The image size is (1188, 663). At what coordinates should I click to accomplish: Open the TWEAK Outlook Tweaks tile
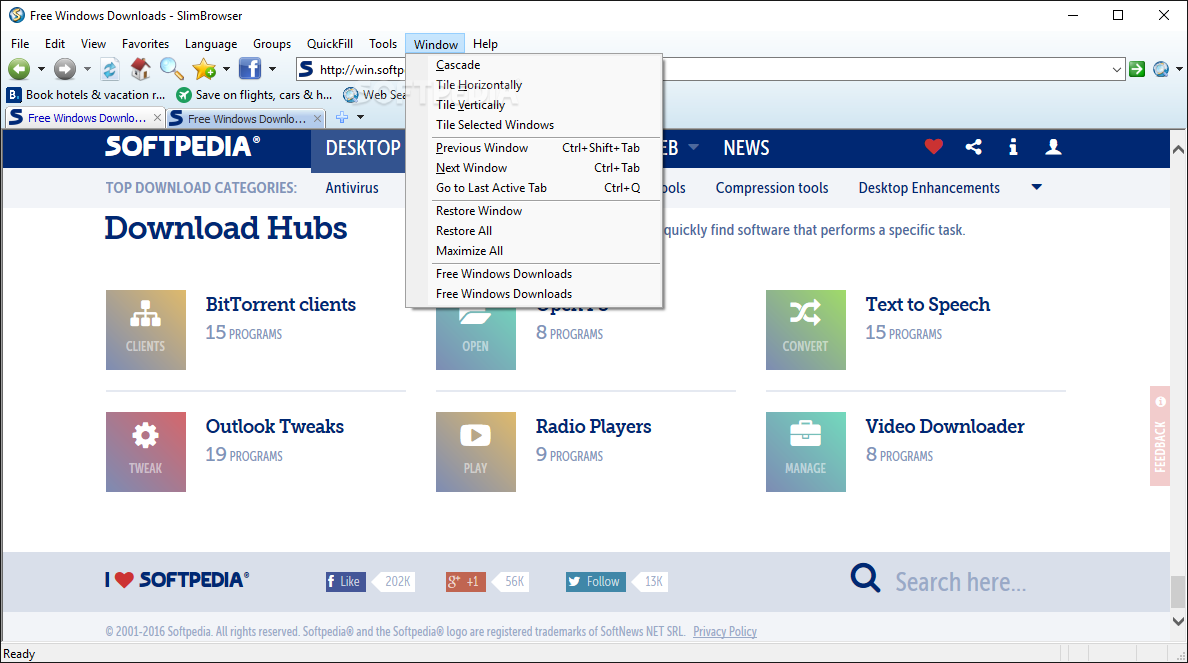tap(145, 452)
